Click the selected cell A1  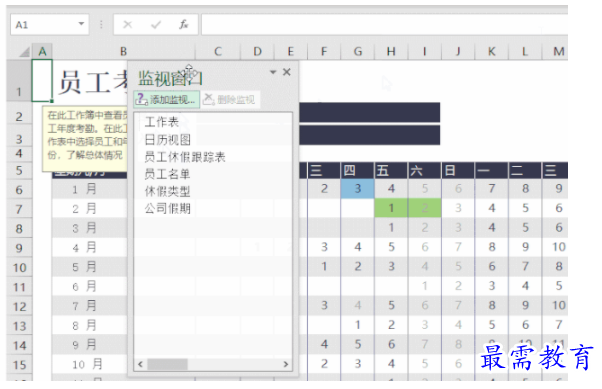(x=42, y=81)
